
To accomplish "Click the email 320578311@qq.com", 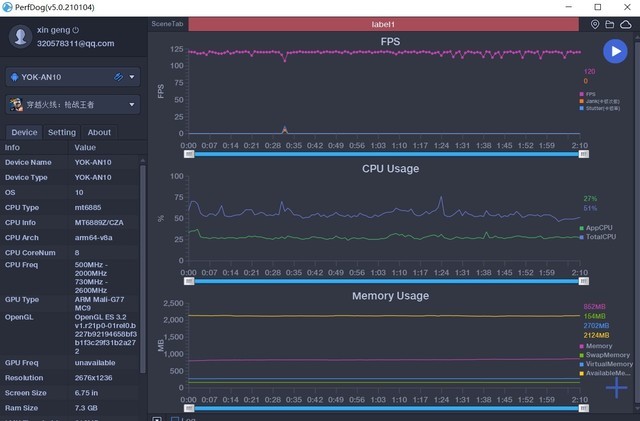I will pos(76,43).
